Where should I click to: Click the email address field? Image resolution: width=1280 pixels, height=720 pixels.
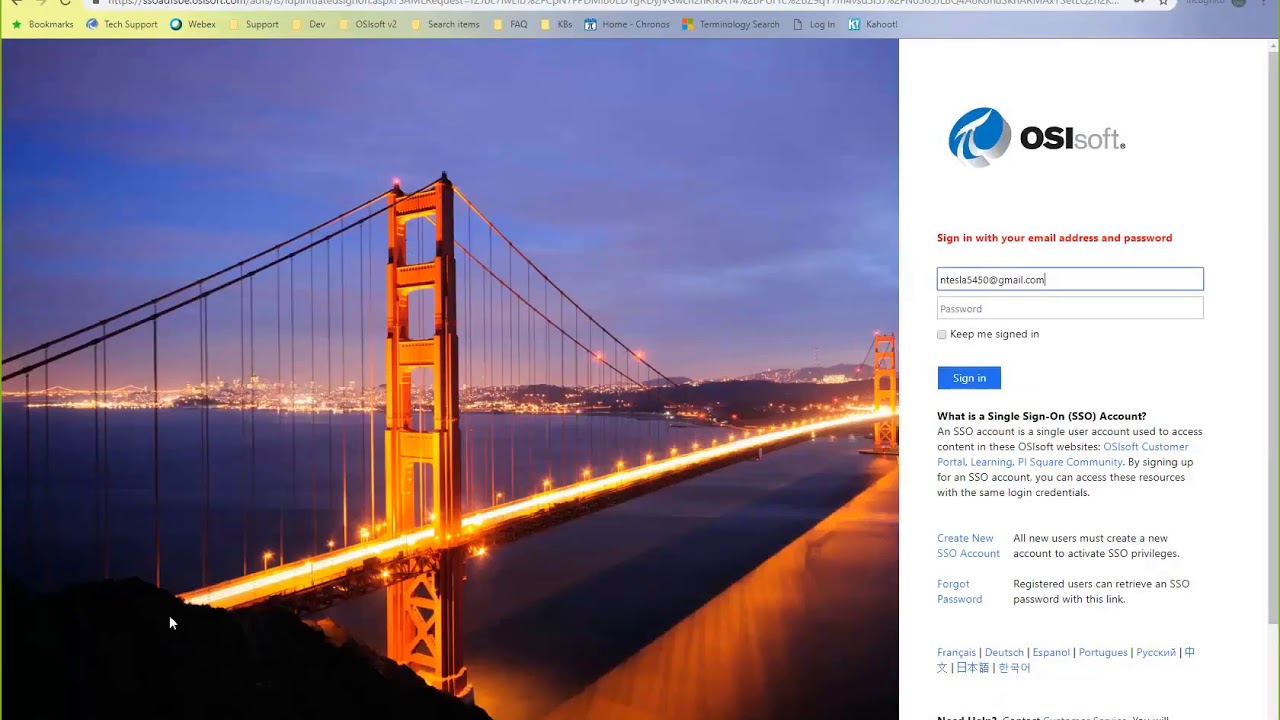[1070, 279]
